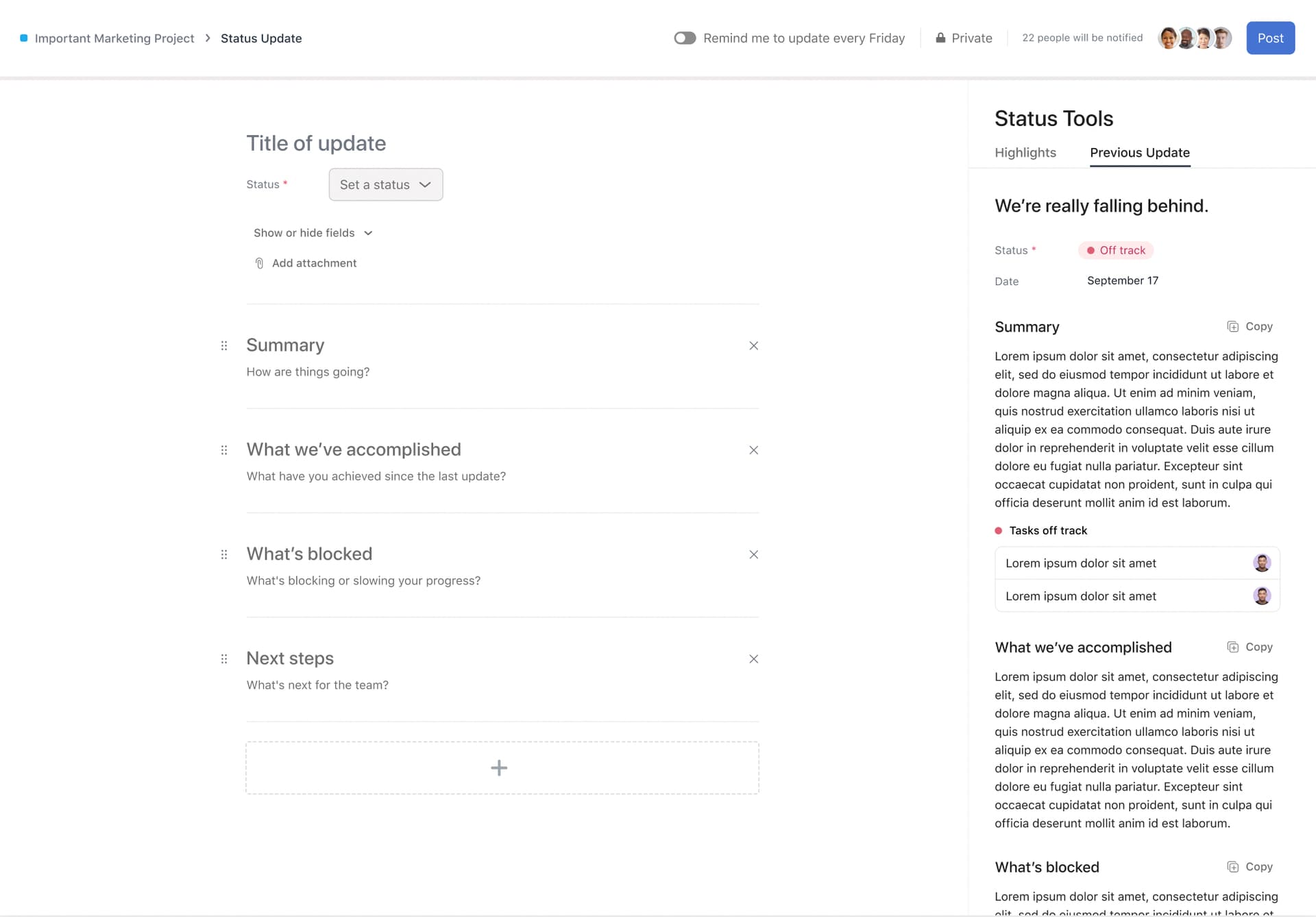
Task: Click the drag handle beside Summary section
Action: (x=223, y=345)
